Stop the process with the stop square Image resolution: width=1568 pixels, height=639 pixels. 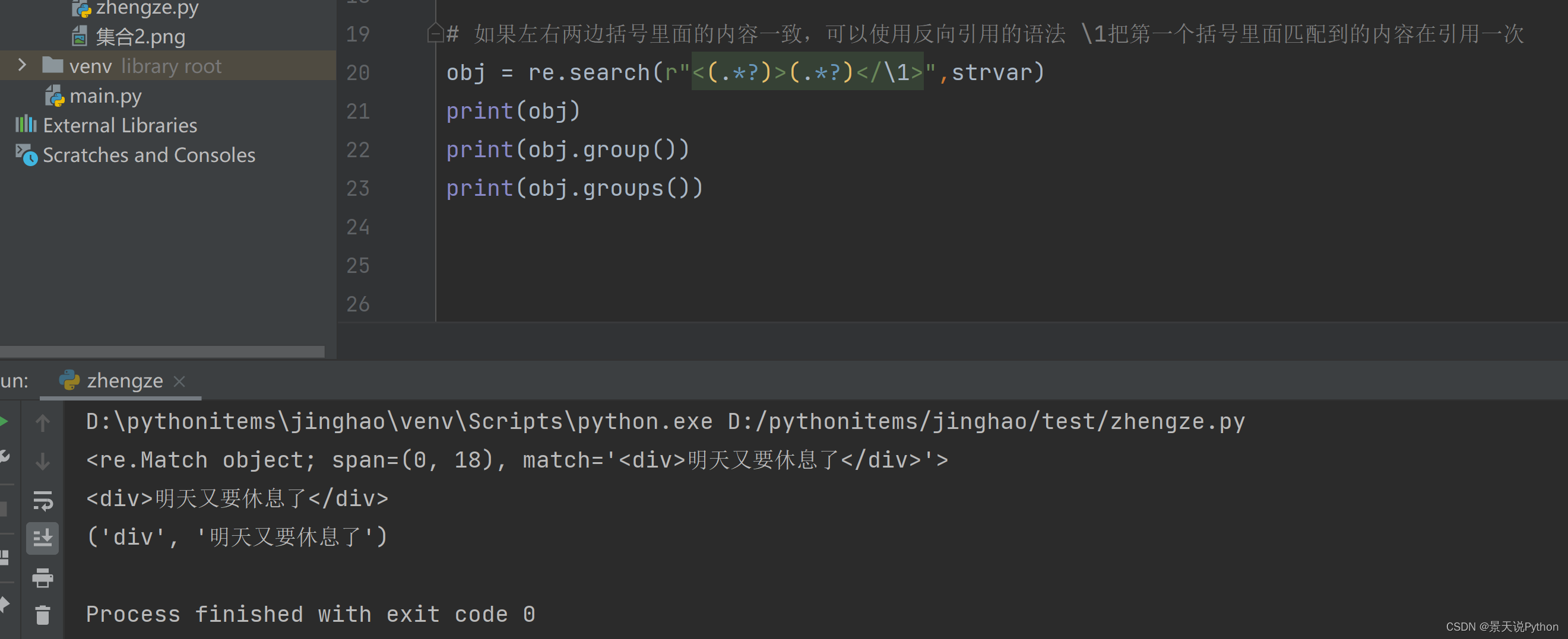point(4,508)
